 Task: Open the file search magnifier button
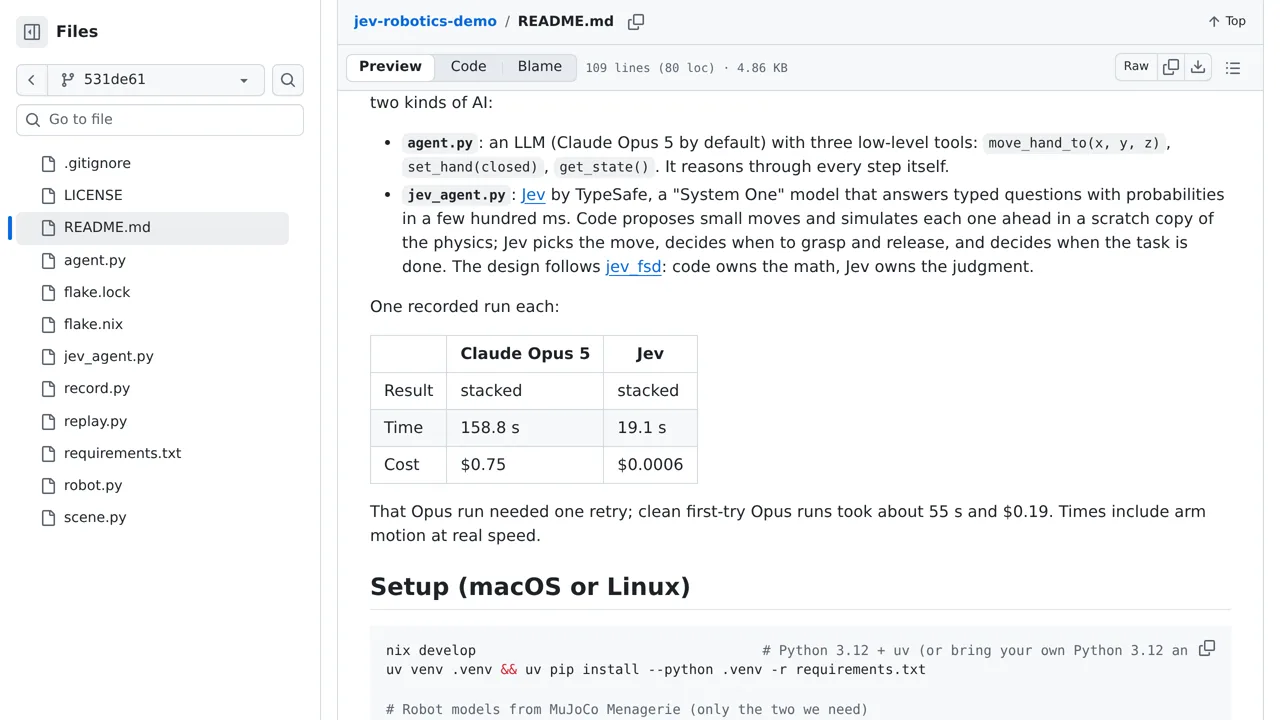288,80
